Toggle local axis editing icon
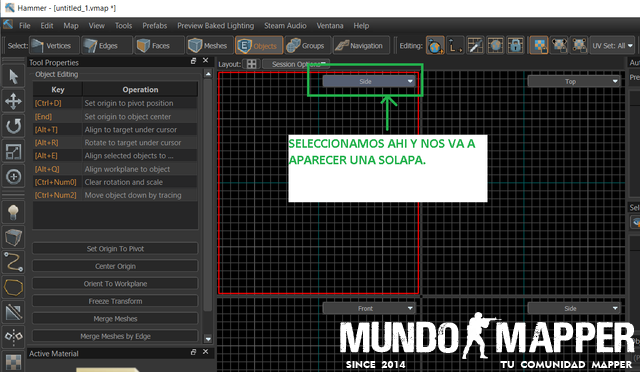The width and height of the screenshot is (640, 372). coord(455,45)
